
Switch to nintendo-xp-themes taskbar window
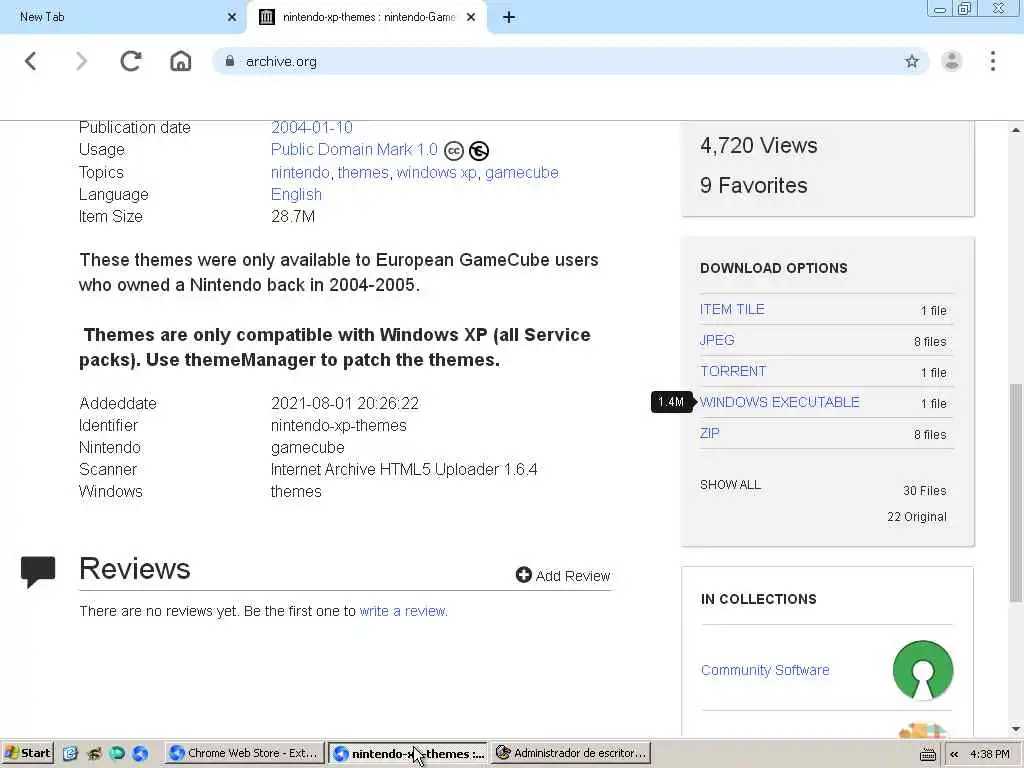coord(409,754)
